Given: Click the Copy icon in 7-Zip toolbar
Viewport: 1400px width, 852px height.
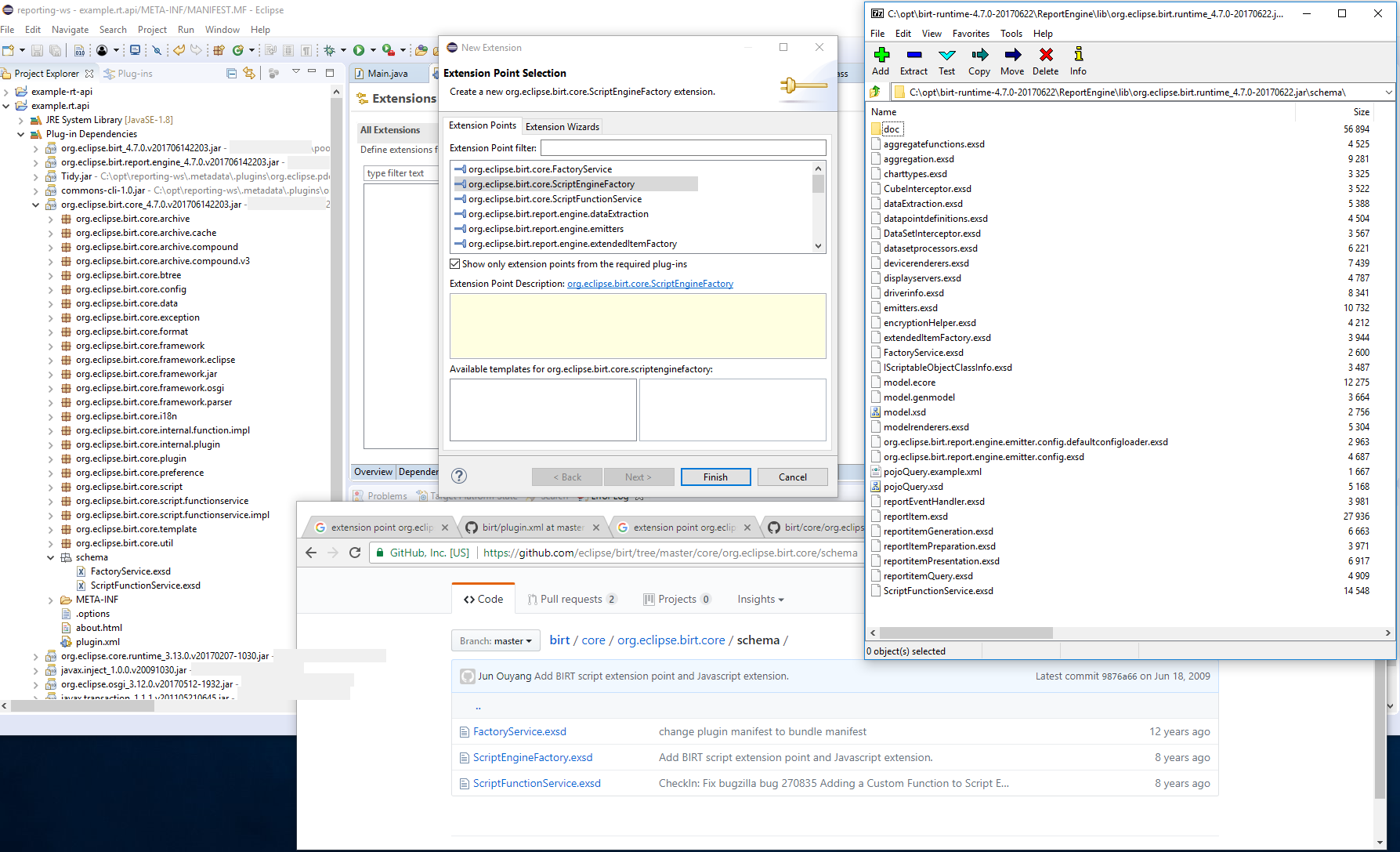Looking at the screenshot, I should tap(979, 54).
